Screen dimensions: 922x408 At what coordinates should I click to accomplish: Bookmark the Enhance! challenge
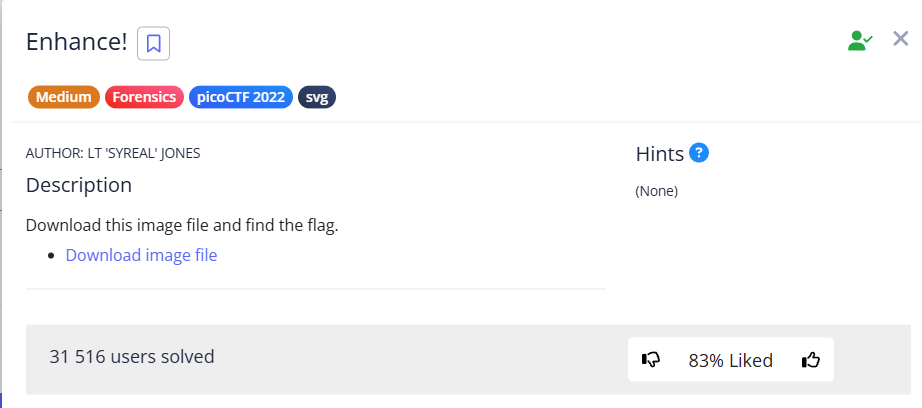coord(153,44)
